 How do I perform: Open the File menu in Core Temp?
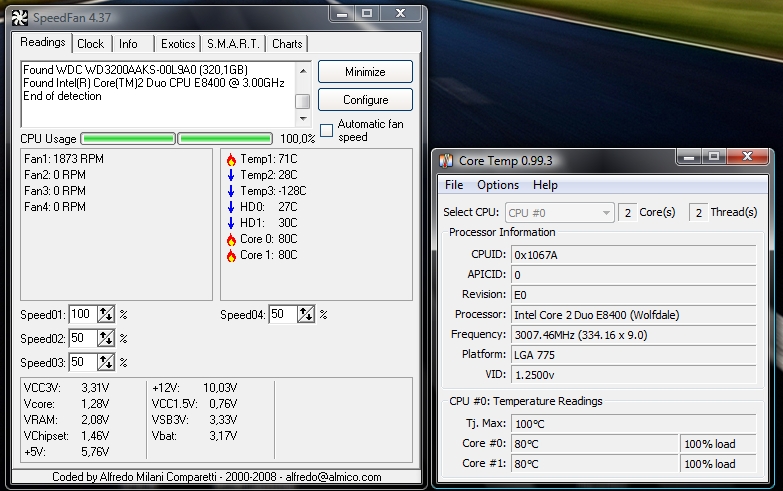point(454,185)
